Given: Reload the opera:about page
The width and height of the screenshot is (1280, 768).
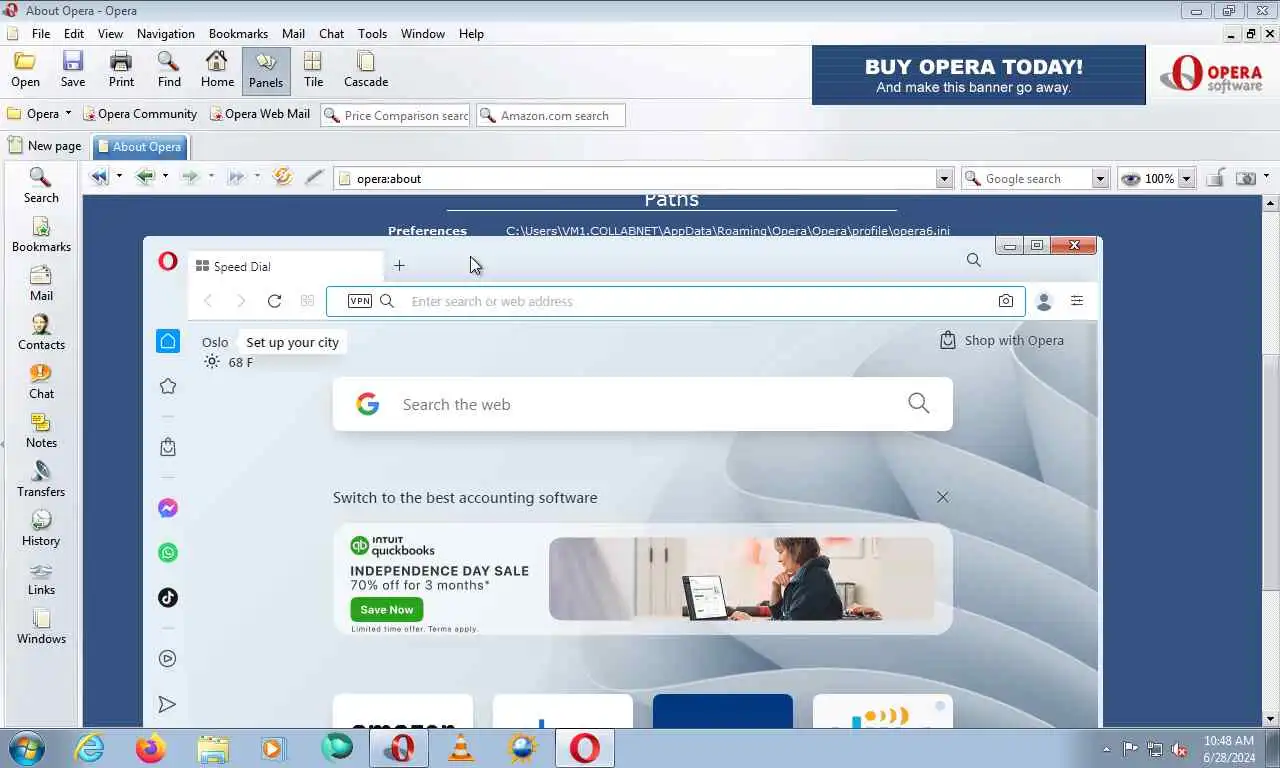Looking at the screenshot, I should click(283, 177).
